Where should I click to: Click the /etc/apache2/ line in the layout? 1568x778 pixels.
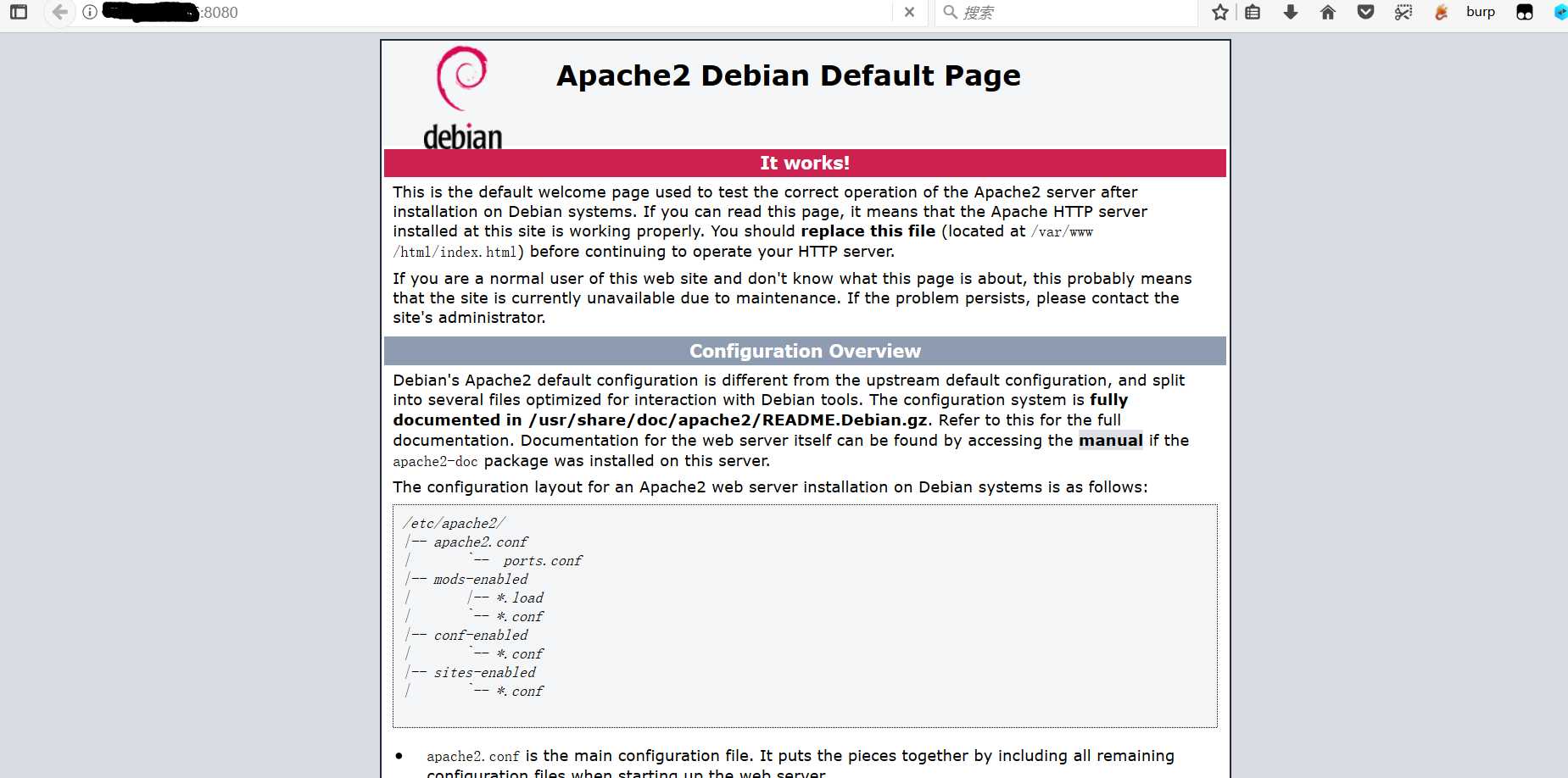pyautogui.click(x=454, y=524)
